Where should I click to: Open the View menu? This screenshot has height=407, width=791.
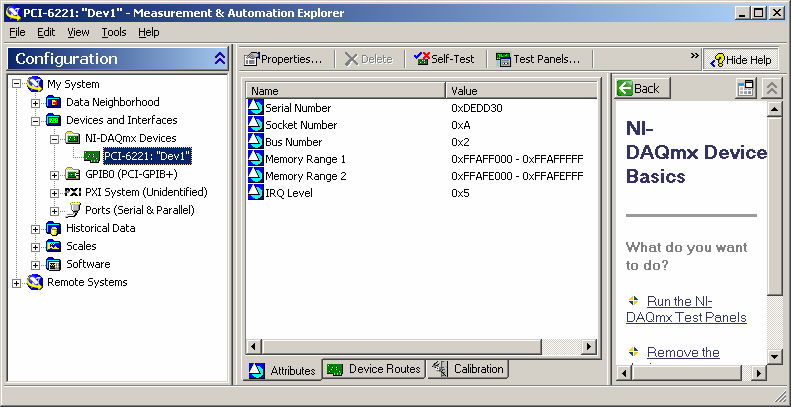[78, 32]
